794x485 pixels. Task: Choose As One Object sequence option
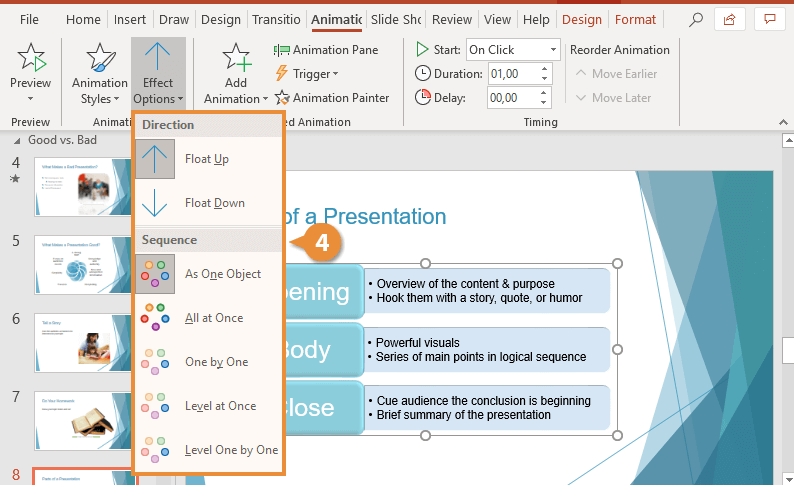pos(208,274)
